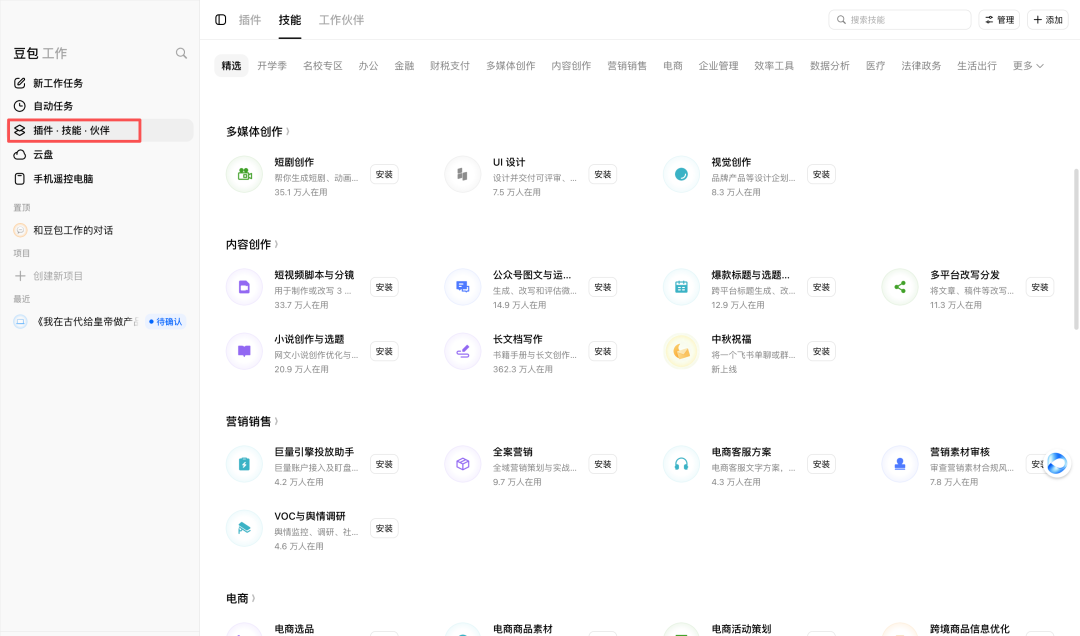Open 巨量引擎投放助手 skill icon
1080x636 pixels.
click(x=244, y=464)
